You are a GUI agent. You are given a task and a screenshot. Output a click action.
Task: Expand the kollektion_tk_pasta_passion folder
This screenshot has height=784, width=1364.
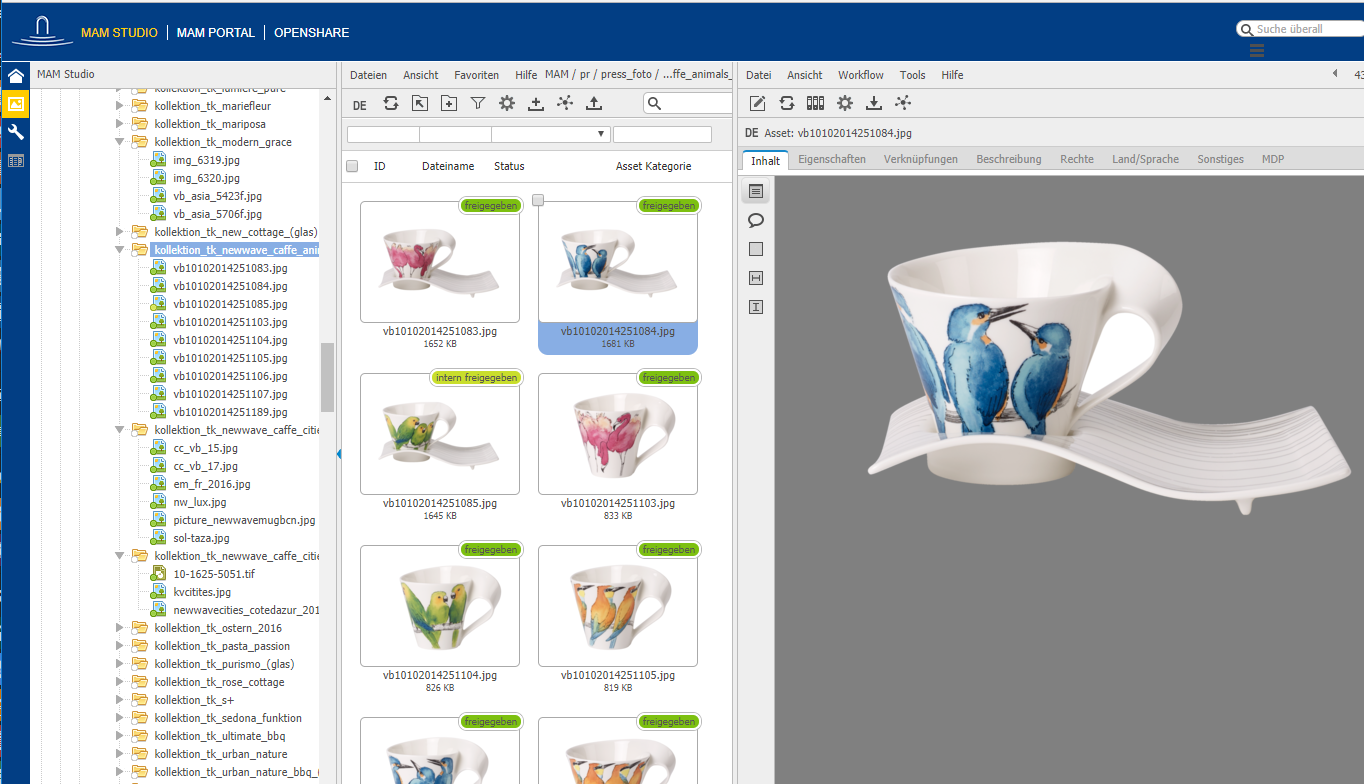point(120,646)
